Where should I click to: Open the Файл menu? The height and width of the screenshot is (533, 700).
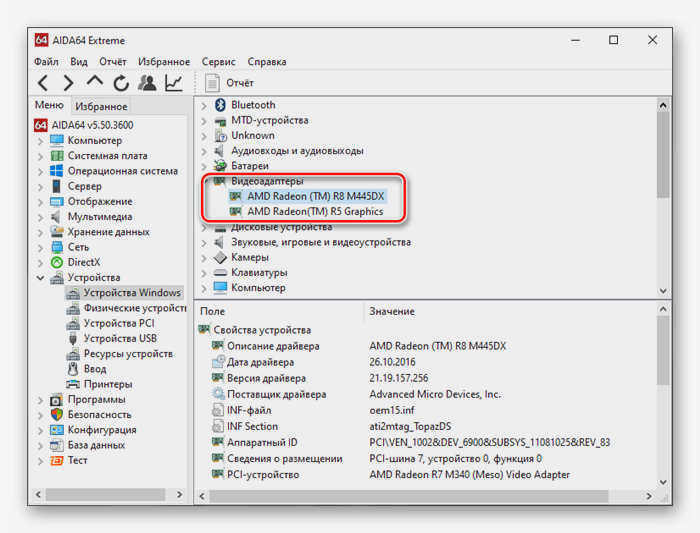tap(46, 62)
